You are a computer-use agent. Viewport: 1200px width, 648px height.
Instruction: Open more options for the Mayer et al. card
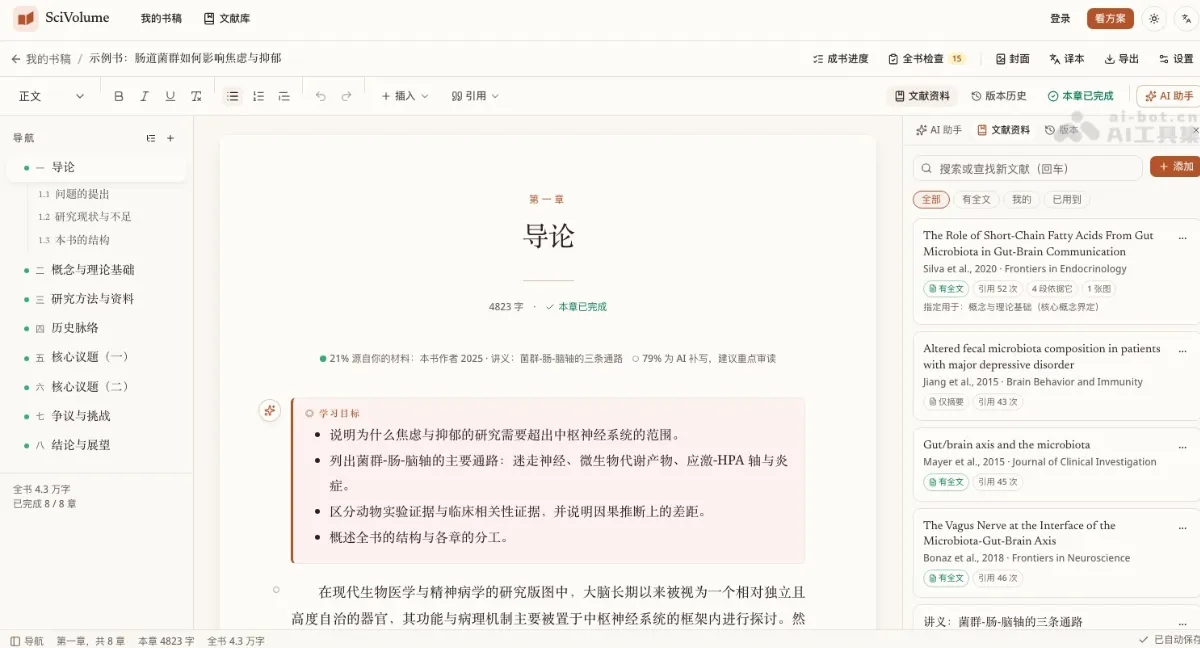pos(1183,445)
